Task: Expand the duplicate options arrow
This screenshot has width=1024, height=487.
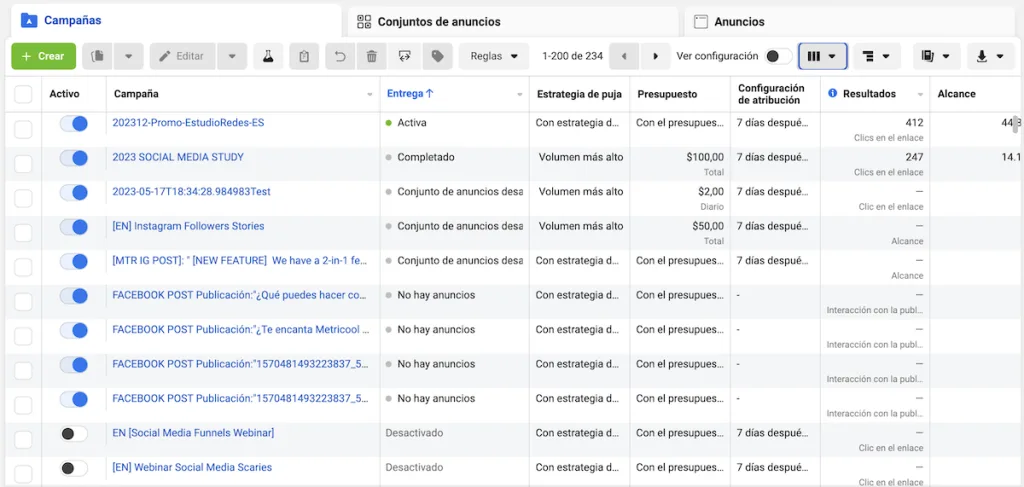Action: pyautogui.click(x=129, y=56)
